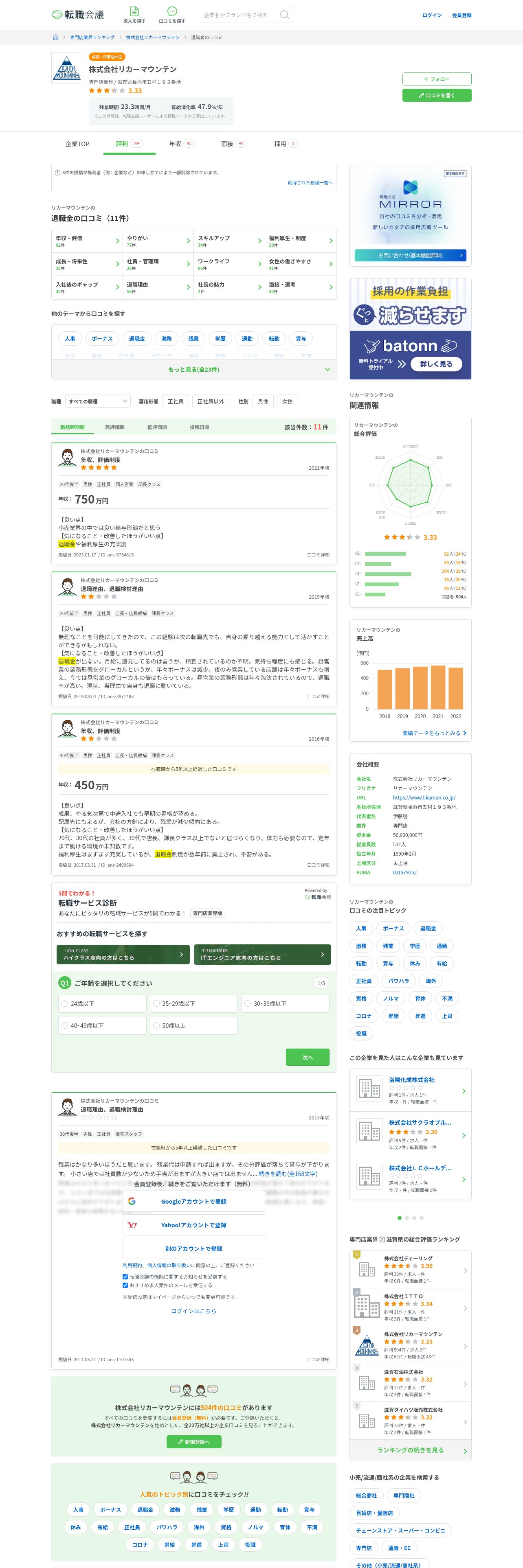Click the batonn advertisement banner
This screenshot has height=1568, width=523.
coord(410,328)
